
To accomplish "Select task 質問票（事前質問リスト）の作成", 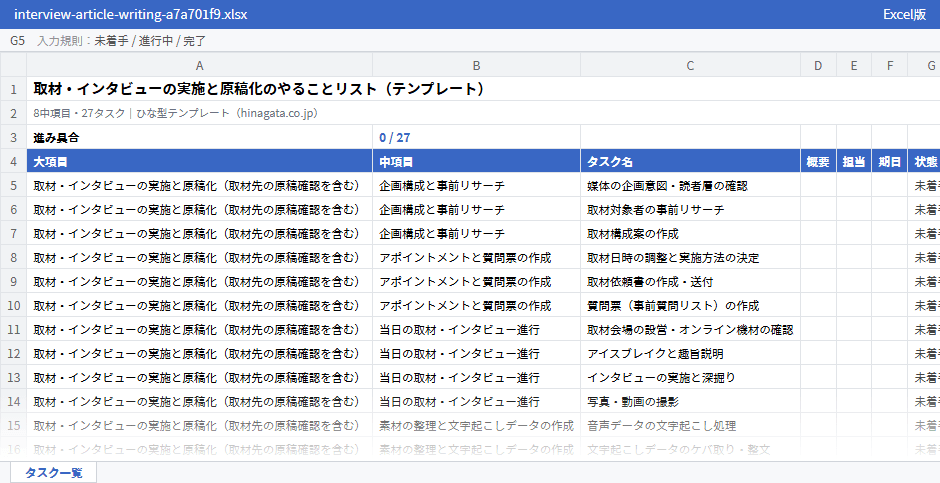I will (x=690, y=305).
